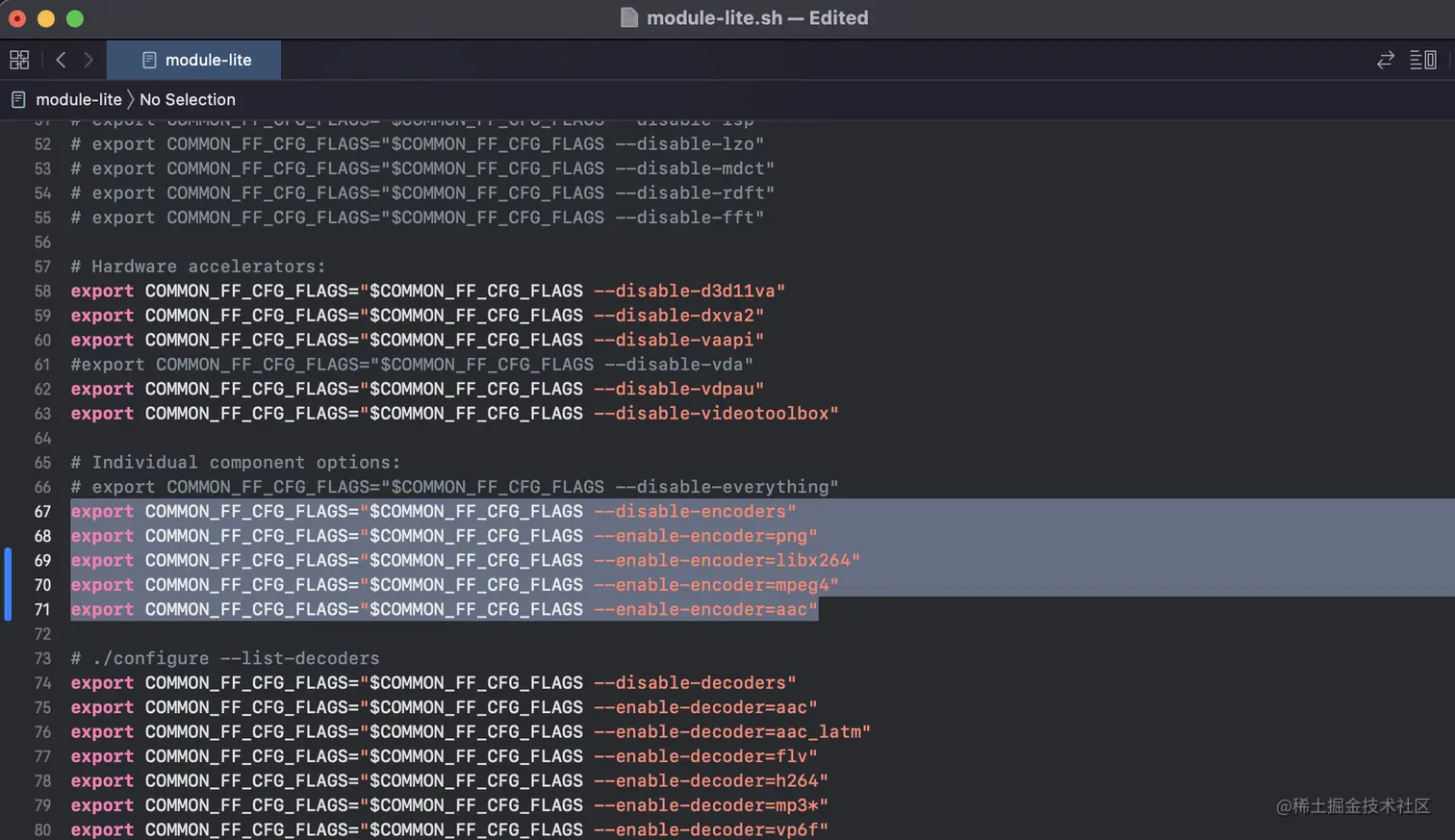Click the document icon in module-lite tab
Screen dimensions: 1455x840
(x=149, y=60)
